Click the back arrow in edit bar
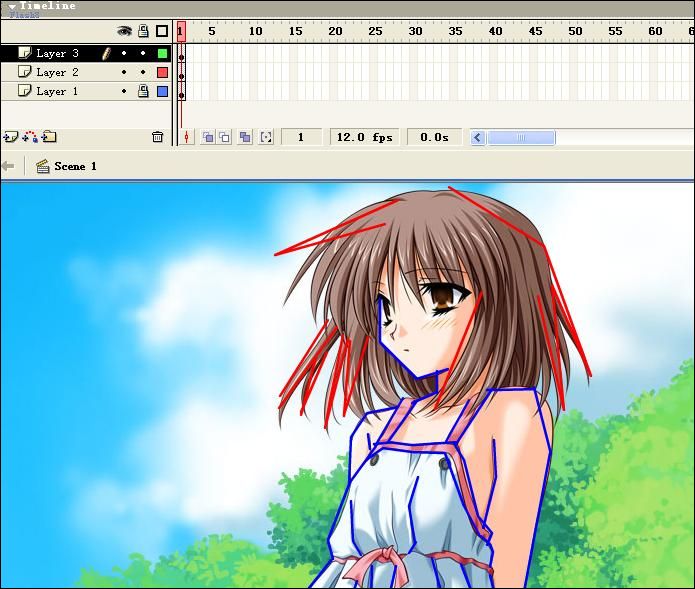 point(8,166)
